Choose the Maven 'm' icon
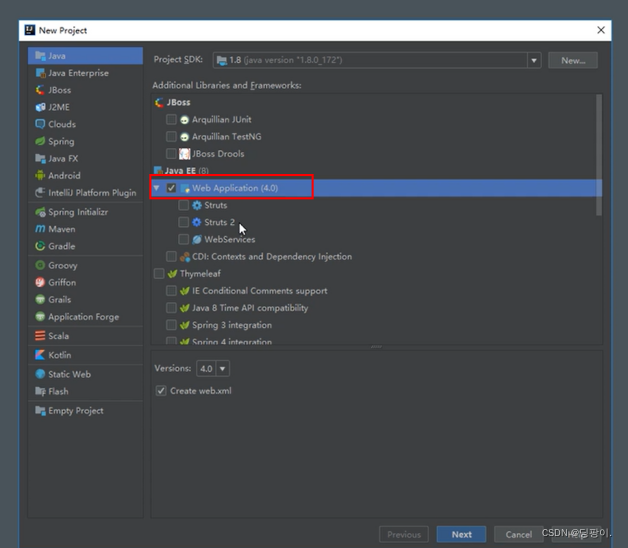The width and height of the screenshot is (628, 548). (x=40, y=229)
